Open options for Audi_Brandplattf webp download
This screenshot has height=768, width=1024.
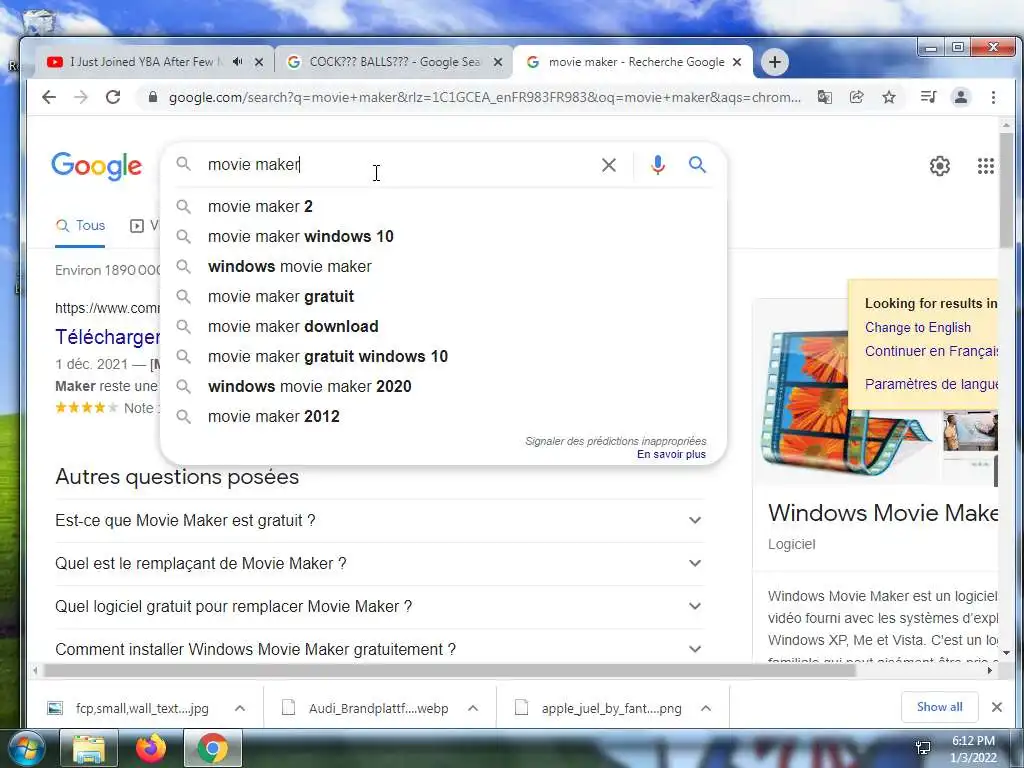[473, 708]
